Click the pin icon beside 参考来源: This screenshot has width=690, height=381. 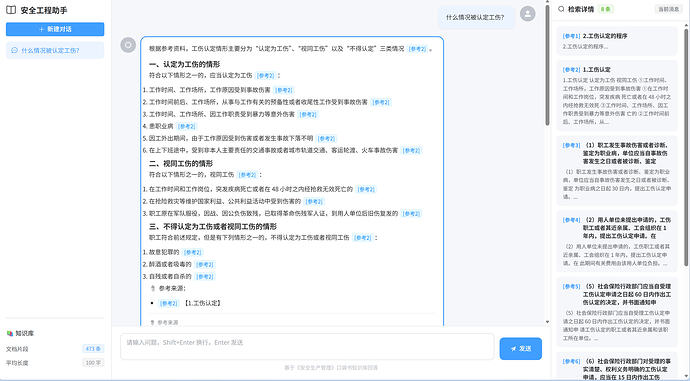(153, 289)
